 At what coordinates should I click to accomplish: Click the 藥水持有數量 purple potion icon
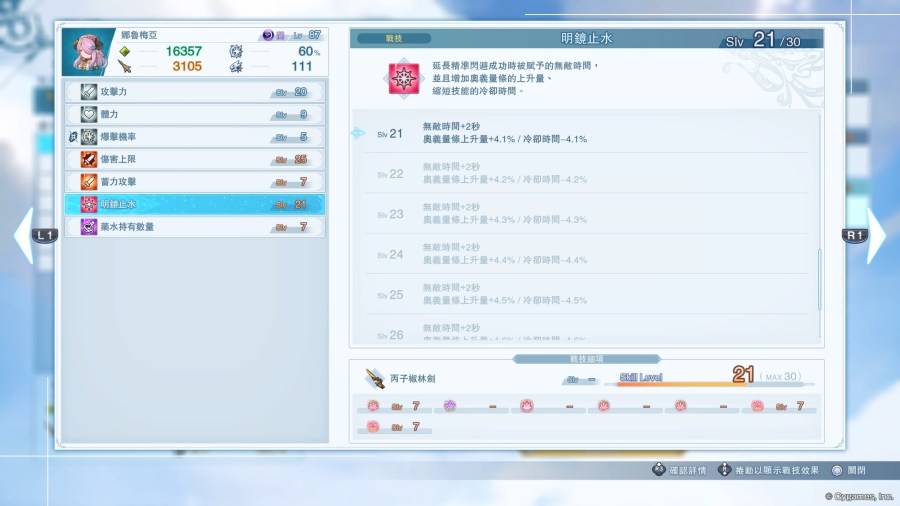click(88, 227)
